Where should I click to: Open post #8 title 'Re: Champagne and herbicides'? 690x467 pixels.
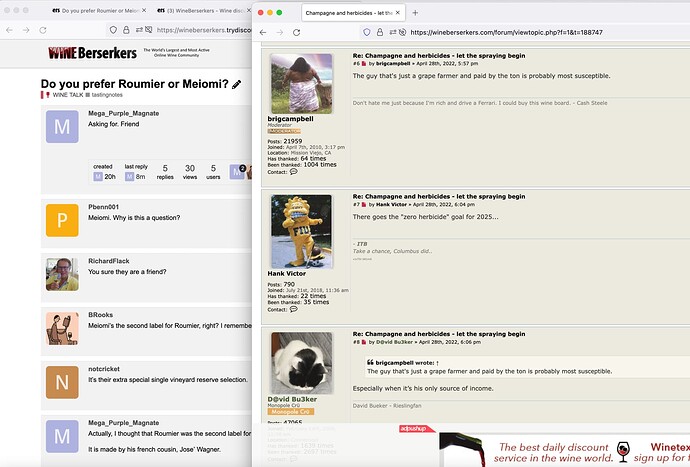(x=439, y=334)
